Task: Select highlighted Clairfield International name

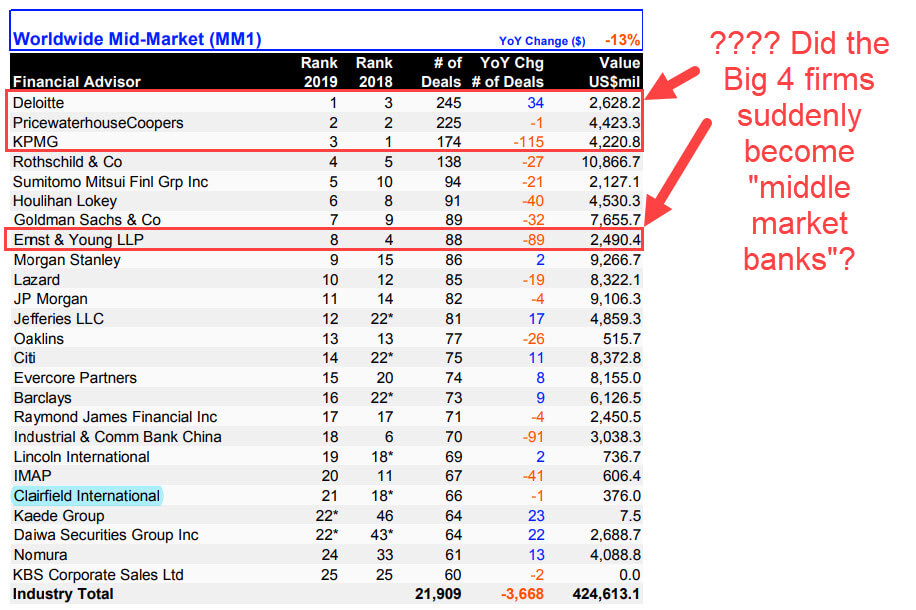Action: (x=87, y=496)
